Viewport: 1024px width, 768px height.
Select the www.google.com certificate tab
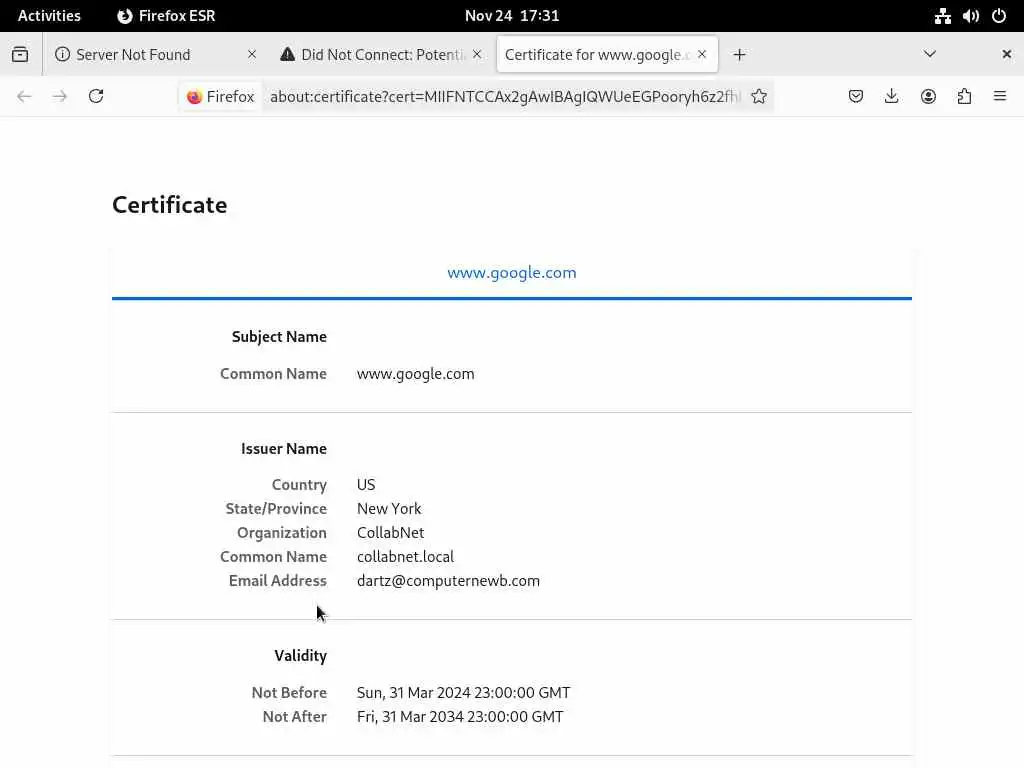[512, 272]
